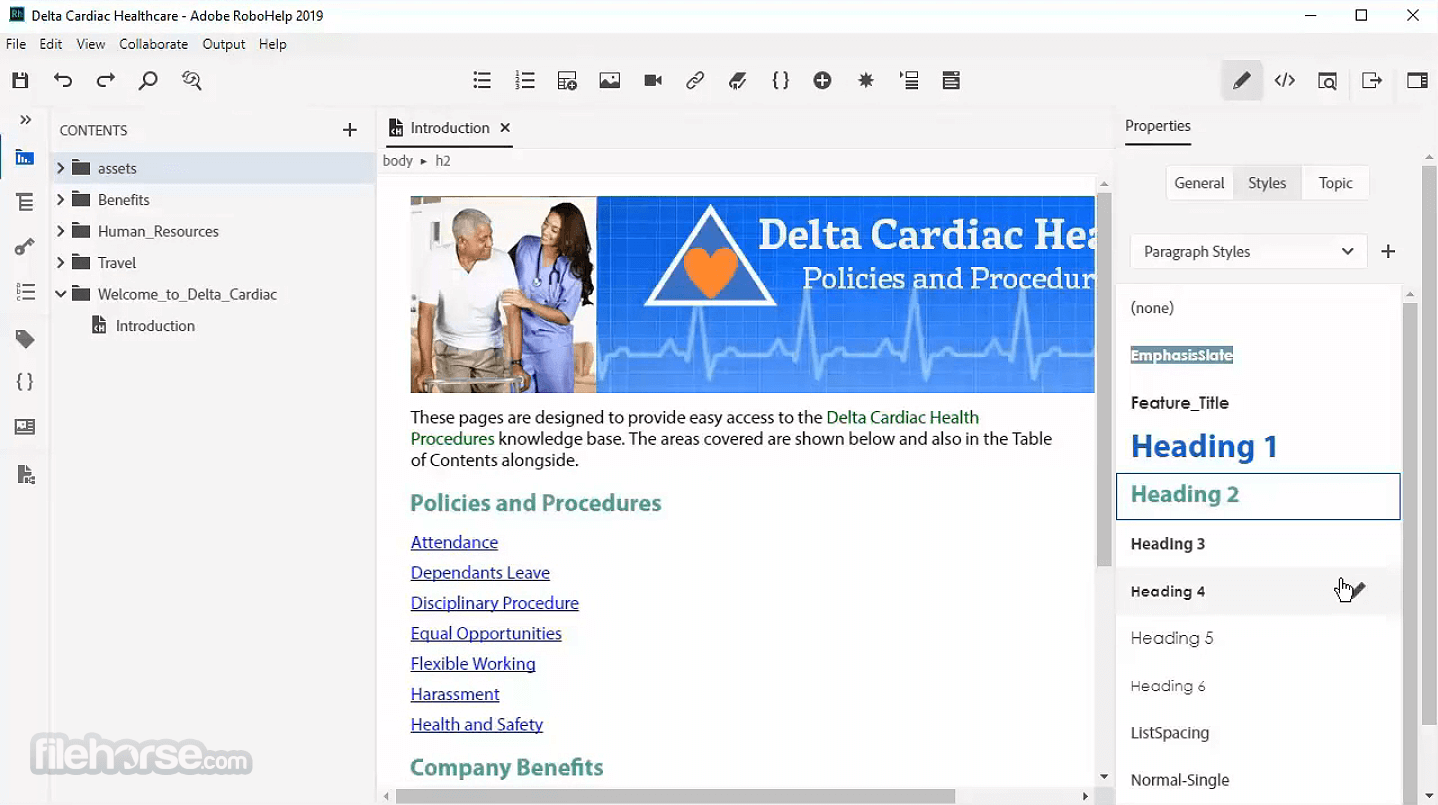Image resolution: width=1438 pixels, height=805 pixels.
Task: Save the project with the floppy disk icon
Action: tap(20, 81)
